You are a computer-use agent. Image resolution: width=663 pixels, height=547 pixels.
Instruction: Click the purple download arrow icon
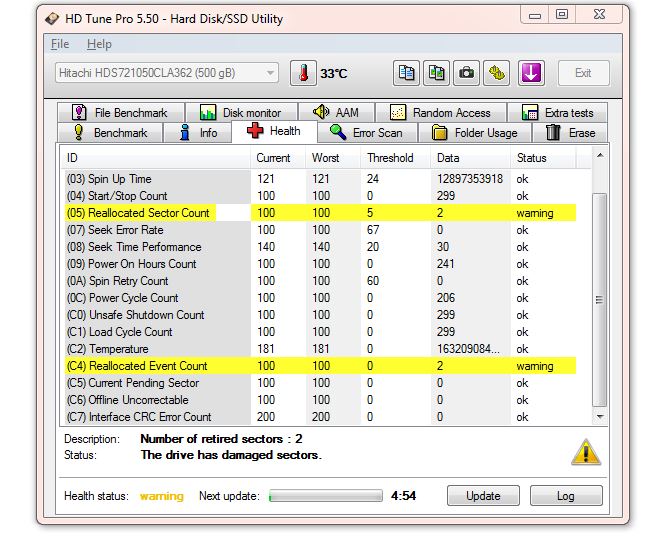click(x=531, y=73)
